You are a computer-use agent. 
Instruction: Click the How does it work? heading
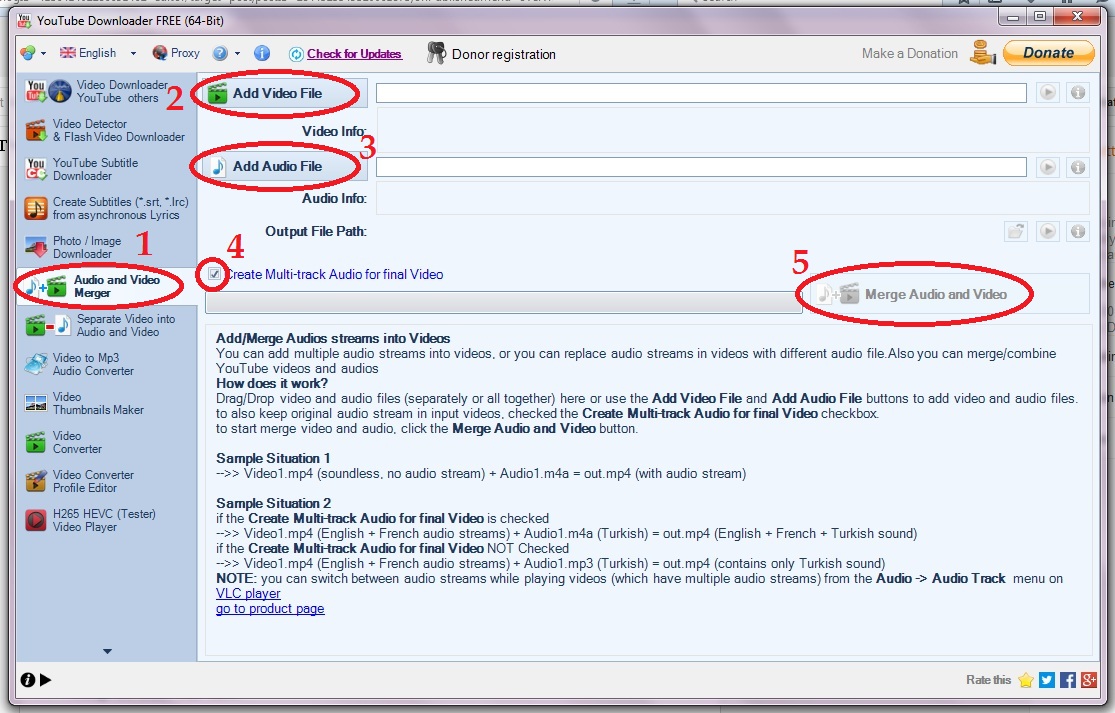coord(272,384)
